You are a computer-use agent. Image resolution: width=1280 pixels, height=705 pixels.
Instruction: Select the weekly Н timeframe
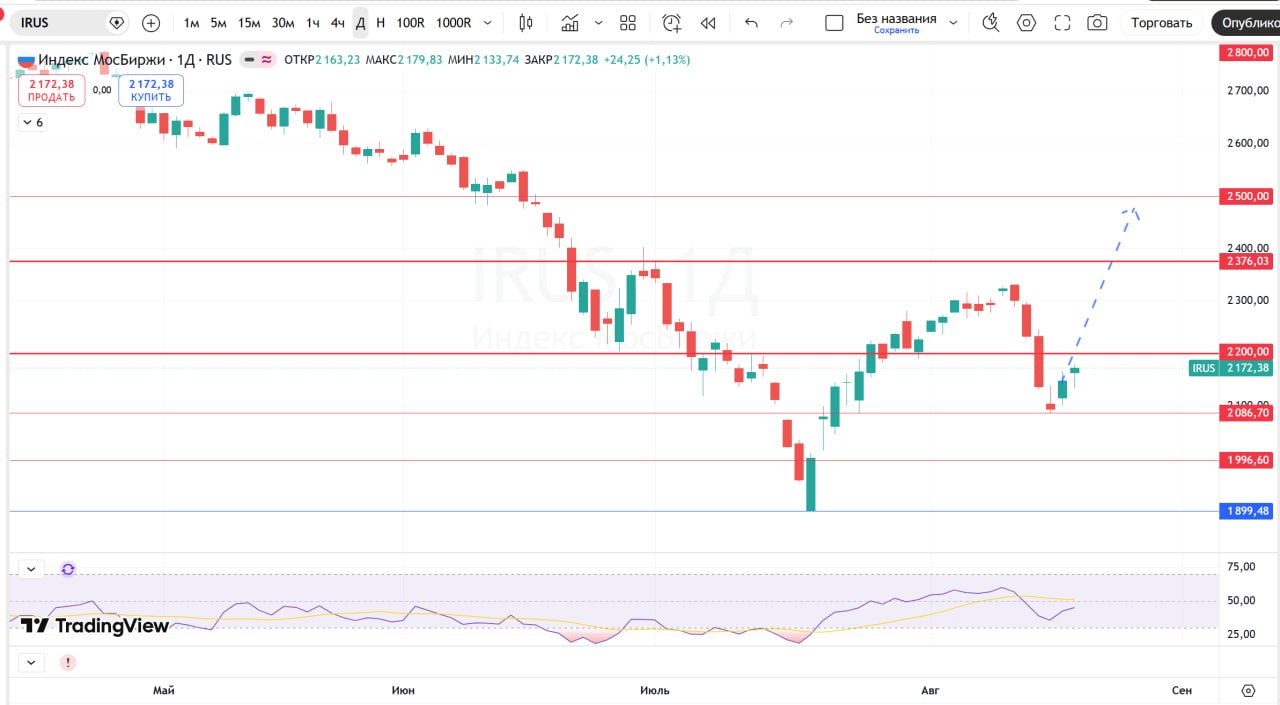pos(380,22)
